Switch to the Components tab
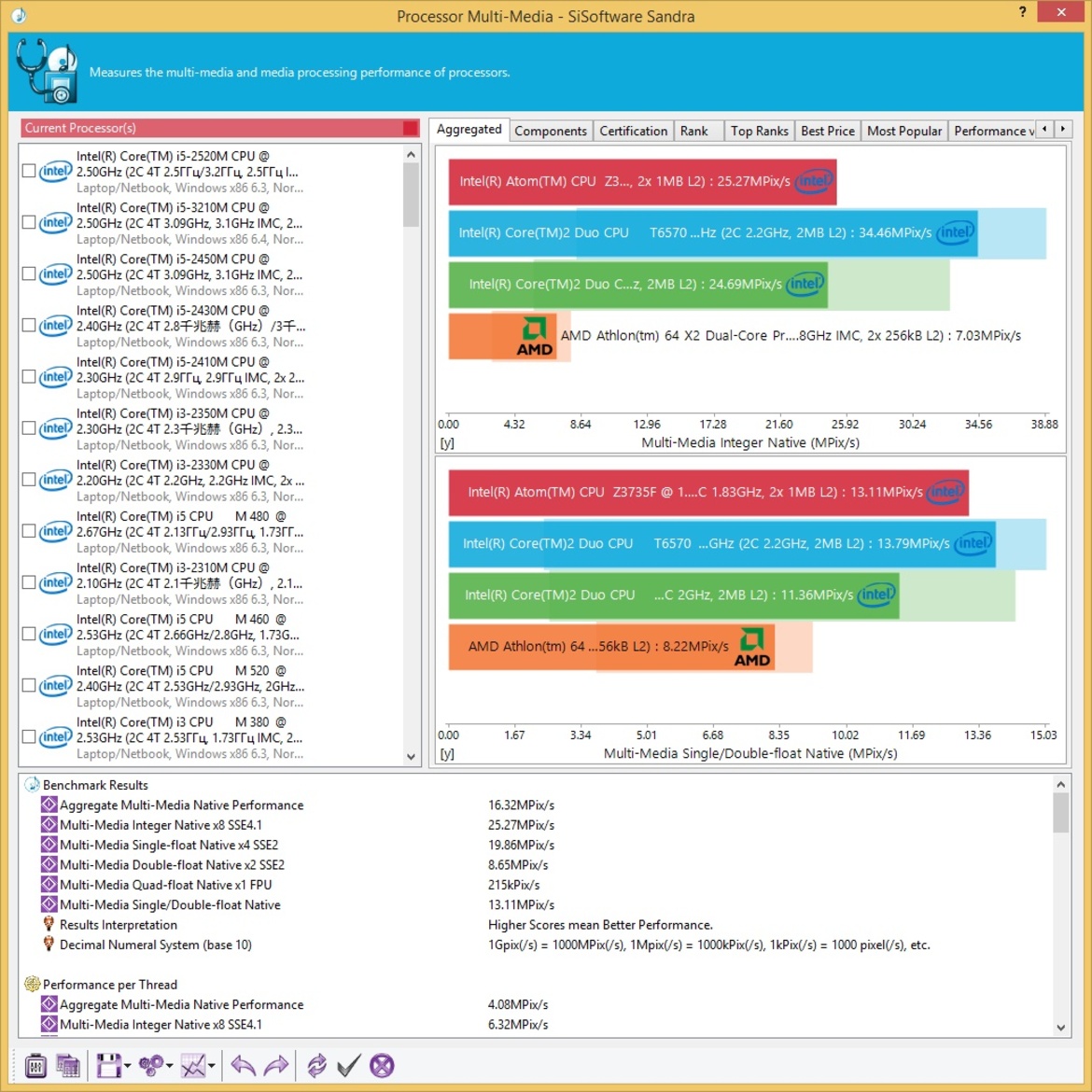 pos(550,131)
